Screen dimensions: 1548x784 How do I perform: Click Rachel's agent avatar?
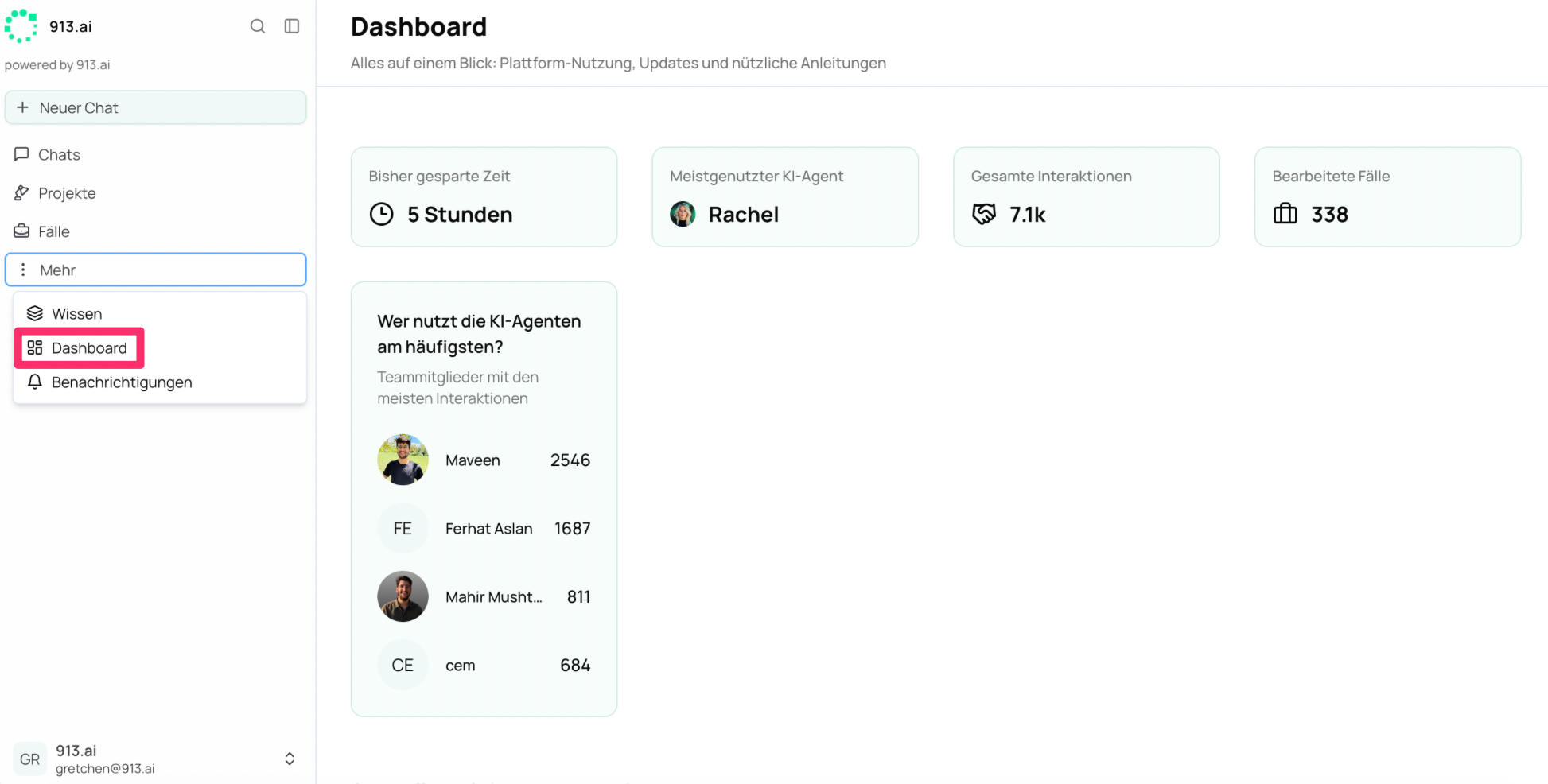tap(683, 214)
